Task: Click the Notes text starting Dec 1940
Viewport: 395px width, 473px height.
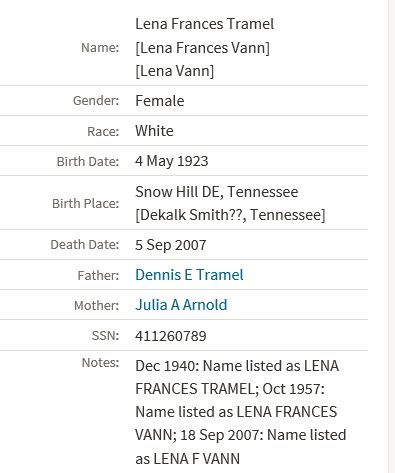Action: tap(241, 412)
